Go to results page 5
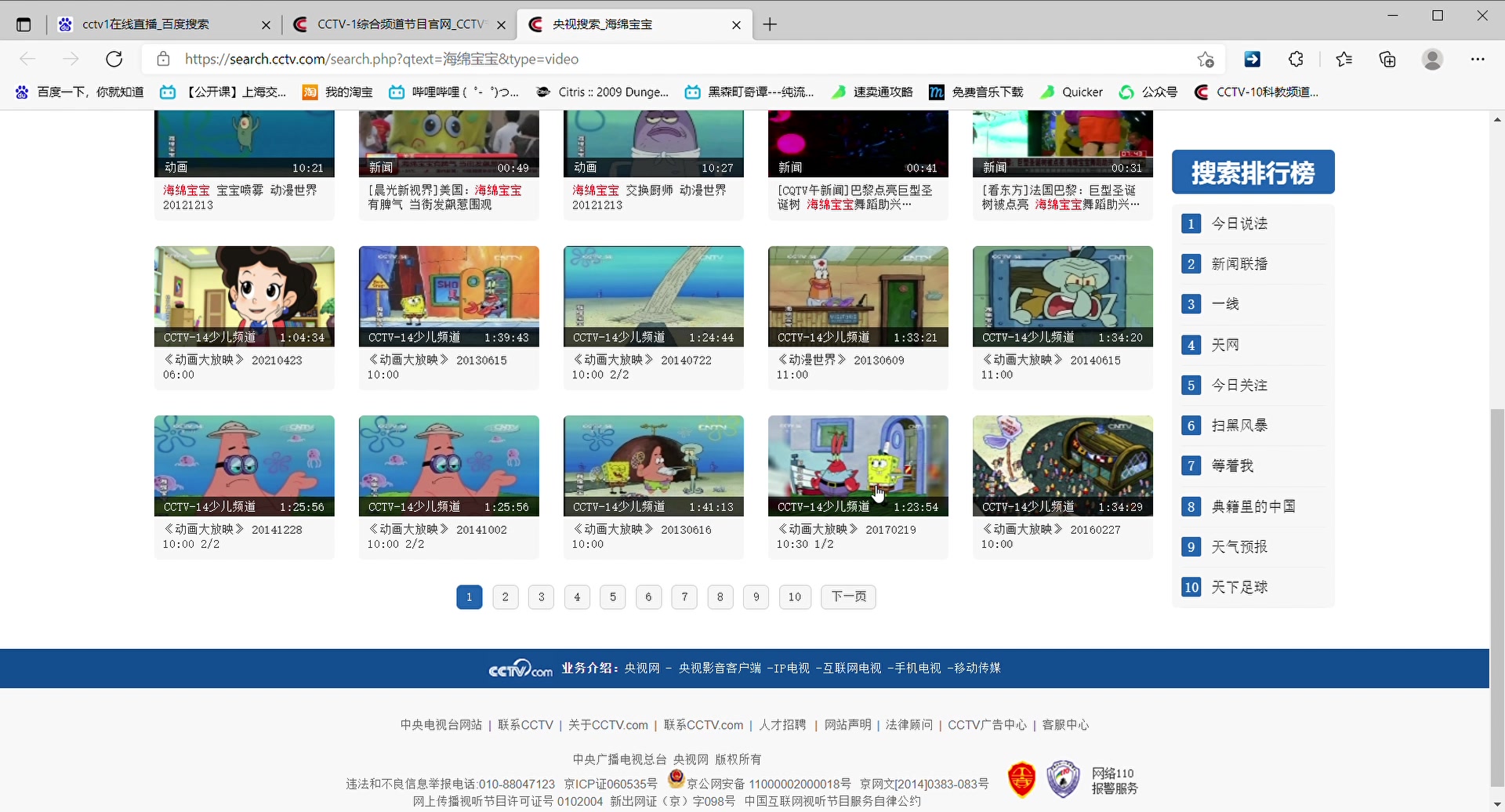 [x=613, y=597]
